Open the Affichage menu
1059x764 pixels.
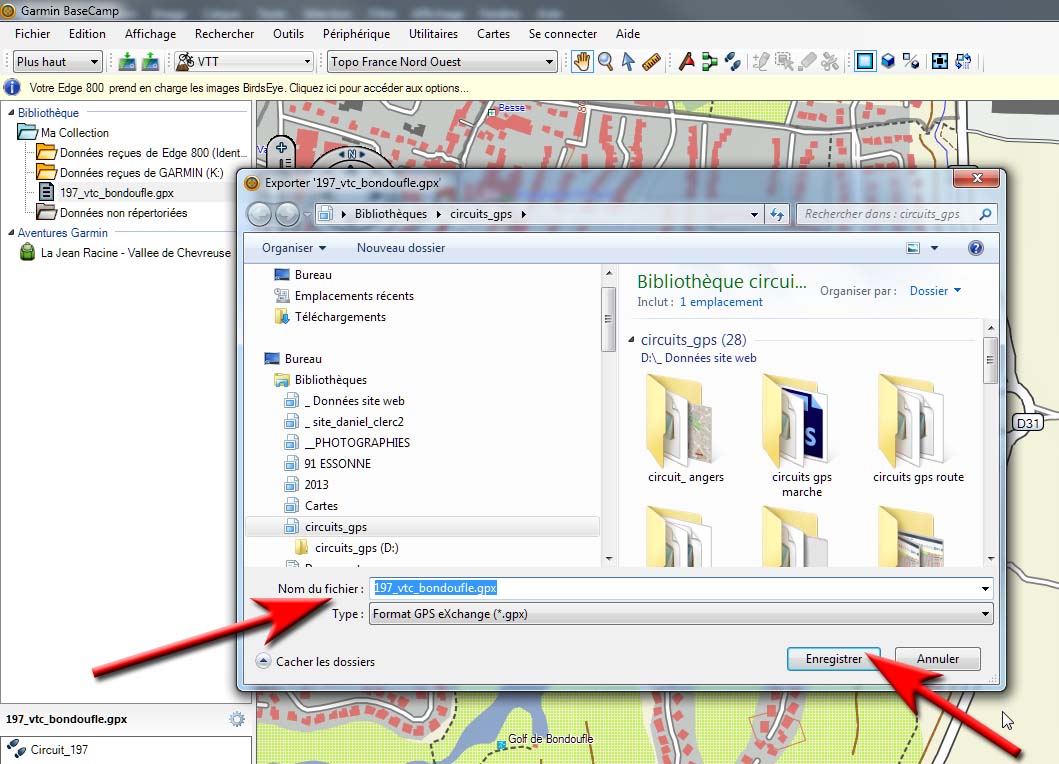point(150,34)
